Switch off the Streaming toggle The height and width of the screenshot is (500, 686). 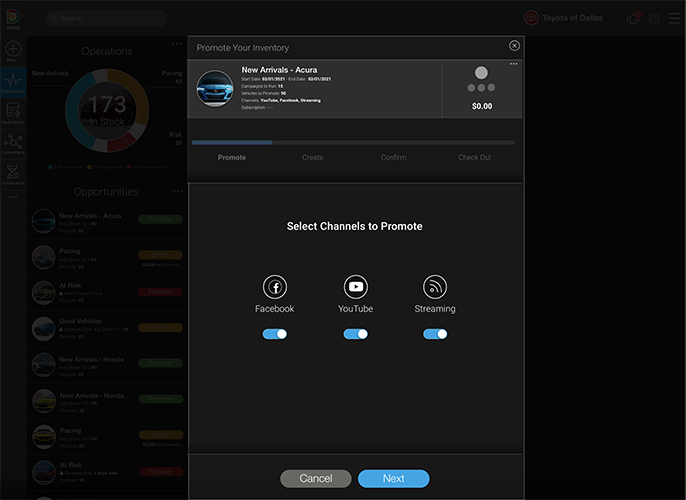[435, 334]
